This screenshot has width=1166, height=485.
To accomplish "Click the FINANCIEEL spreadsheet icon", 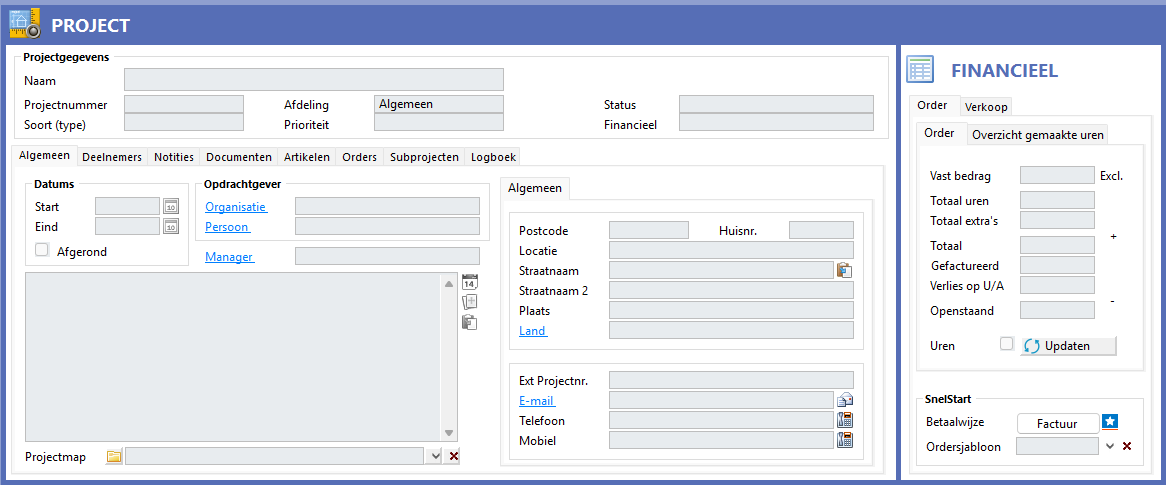I will 920,69.
